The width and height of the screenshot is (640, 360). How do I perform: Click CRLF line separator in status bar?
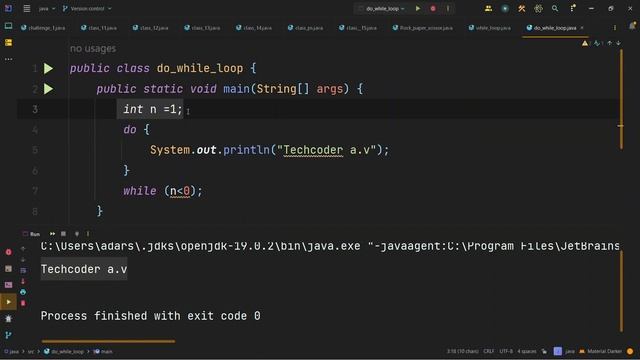click(489, 351)
